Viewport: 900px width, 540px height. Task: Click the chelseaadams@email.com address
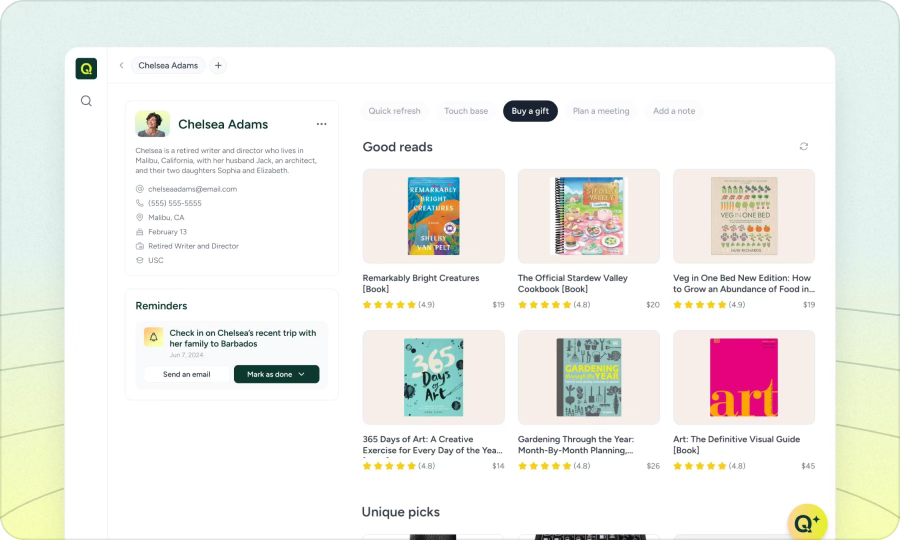point(192,189)
